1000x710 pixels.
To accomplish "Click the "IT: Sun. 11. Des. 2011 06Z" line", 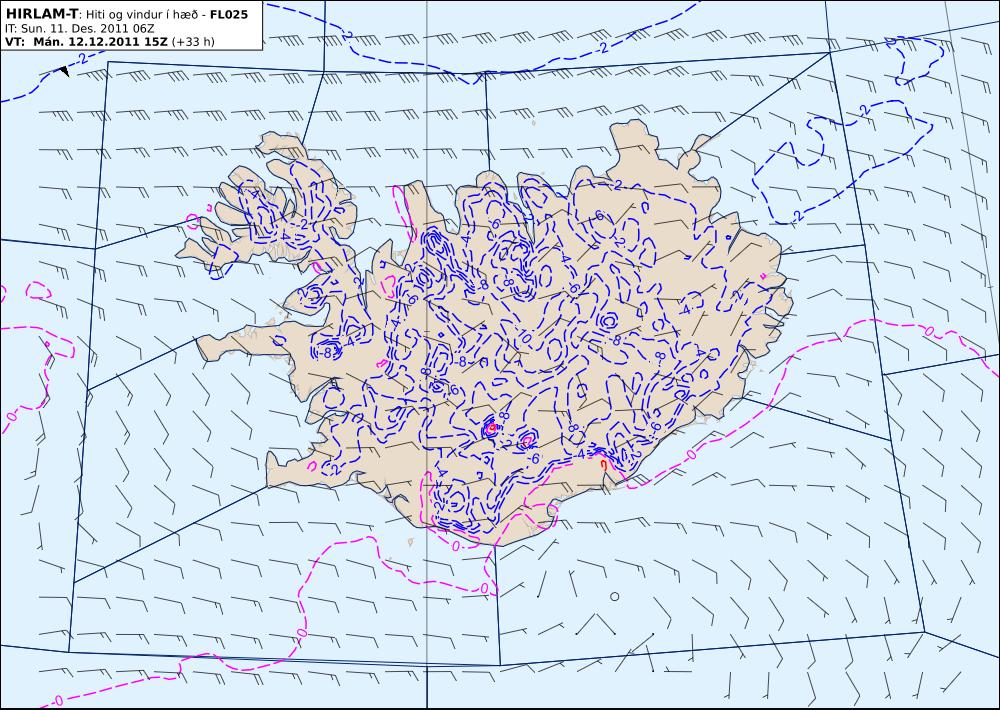I will (79, 29).
